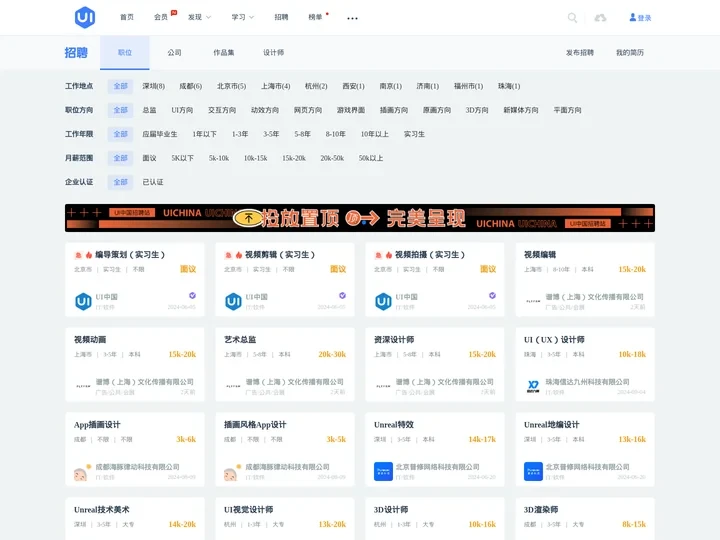Click 20k-30k salary on 艺术总监 card
The height and width of the screenshot is (540, 720).
click(x=332, y=354)
